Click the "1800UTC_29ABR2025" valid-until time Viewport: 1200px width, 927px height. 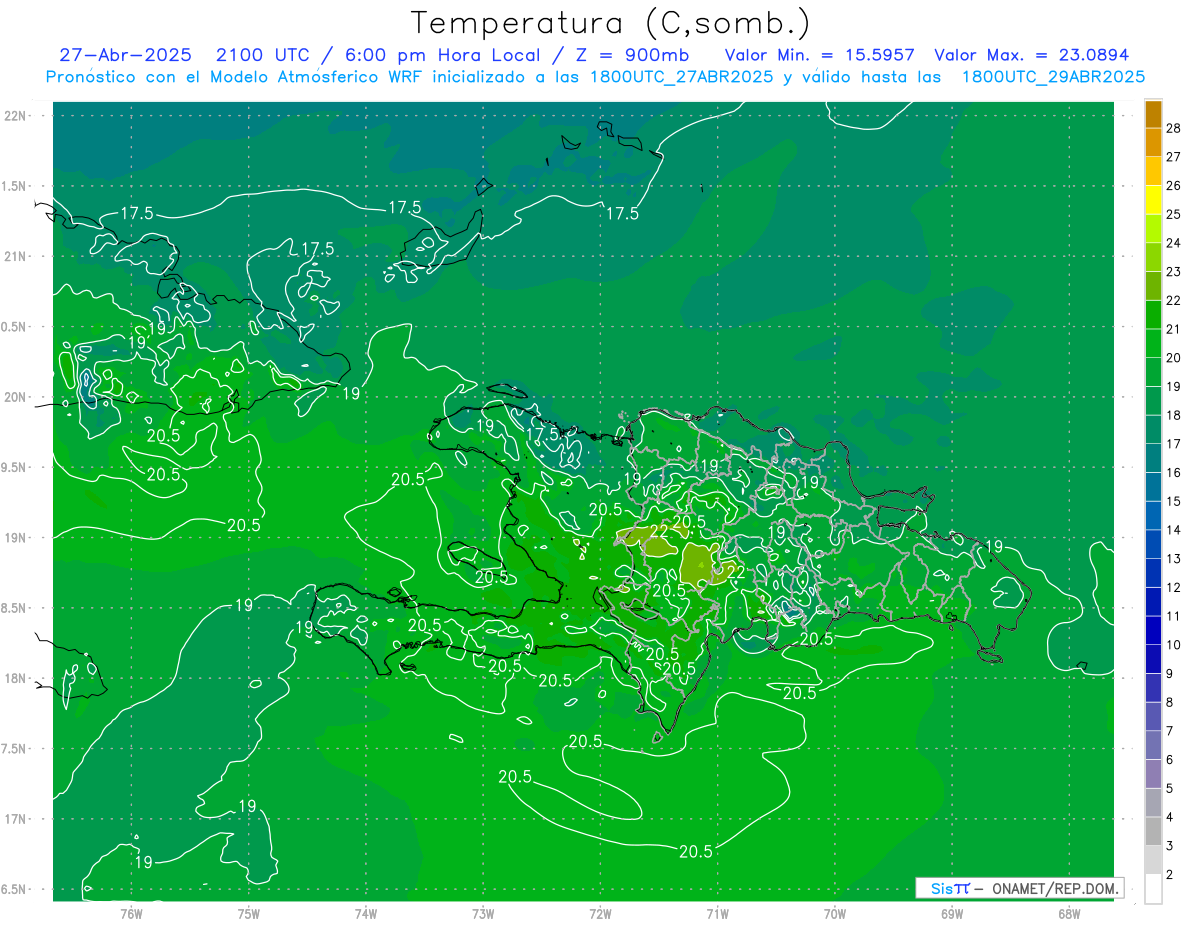(1054, 76)
